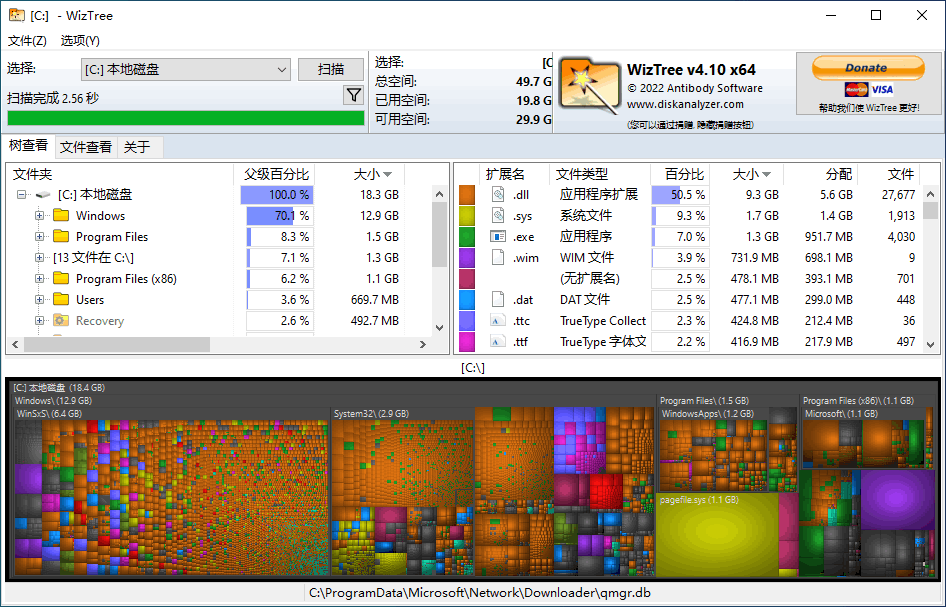Click the WizTree sunburst logo icon
This screenshot has height=607, width=946.
point(590,84)
